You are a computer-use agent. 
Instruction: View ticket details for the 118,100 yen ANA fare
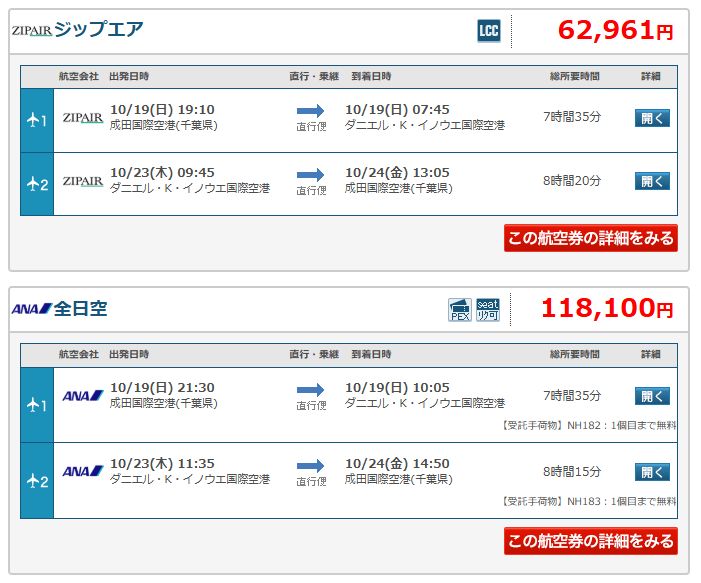591,541
